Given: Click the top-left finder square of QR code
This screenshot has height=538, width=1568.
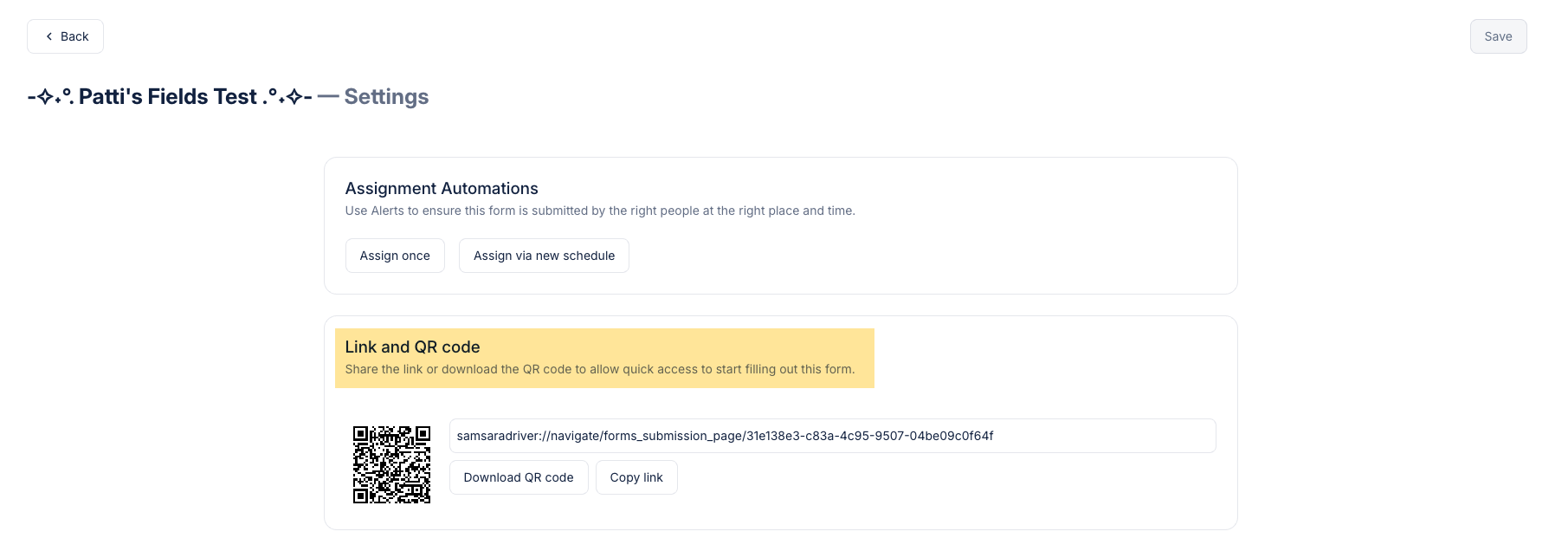Looking at the screenshot, I should [360, 433].
